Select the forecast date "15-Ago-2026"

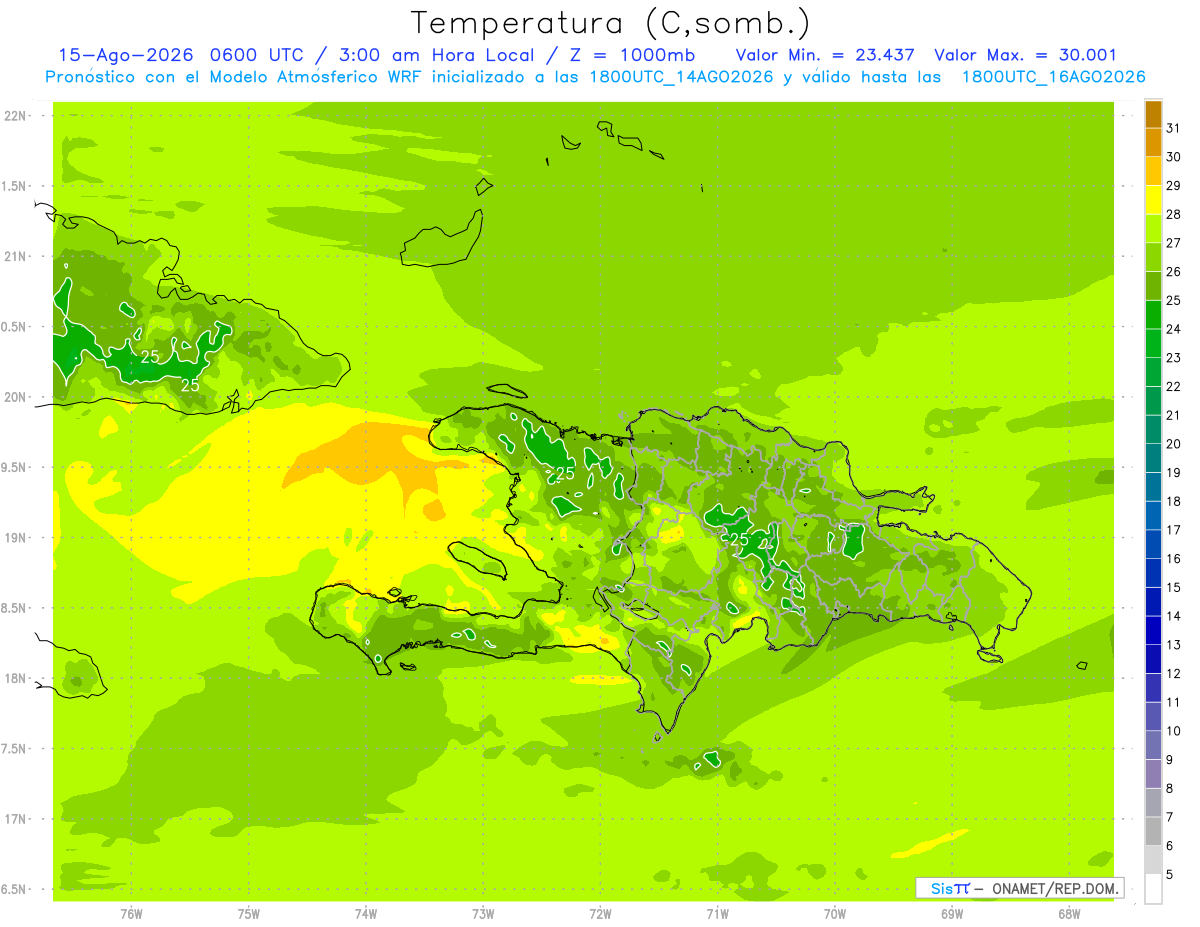click(126, 55)
